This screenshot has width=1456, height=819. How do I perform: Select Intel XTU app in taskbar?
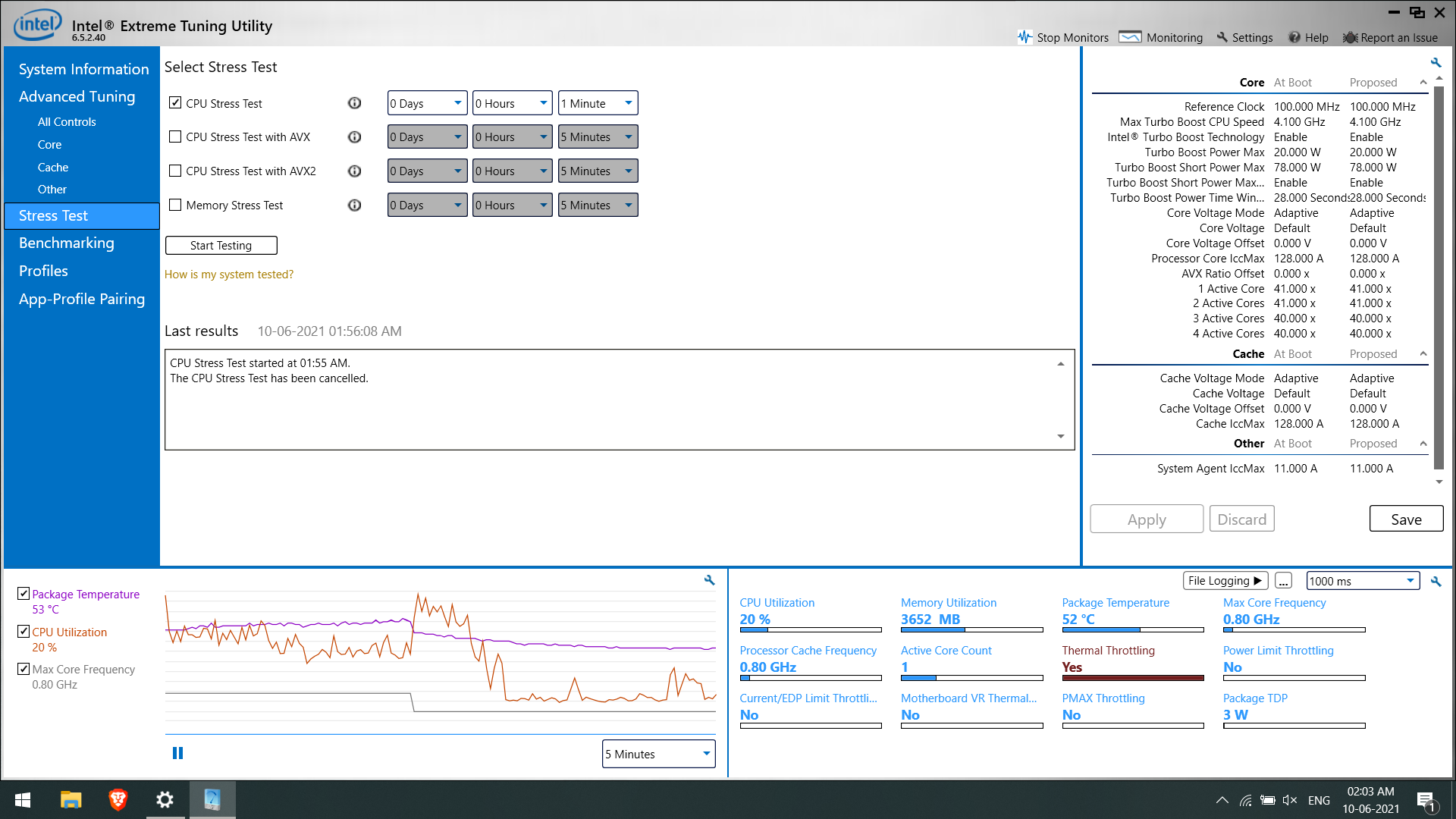click(212, 800)
